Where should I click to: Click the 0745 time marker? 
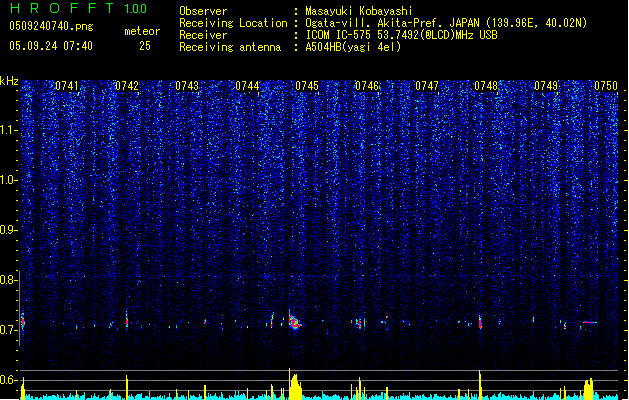[x=307, y=86]
